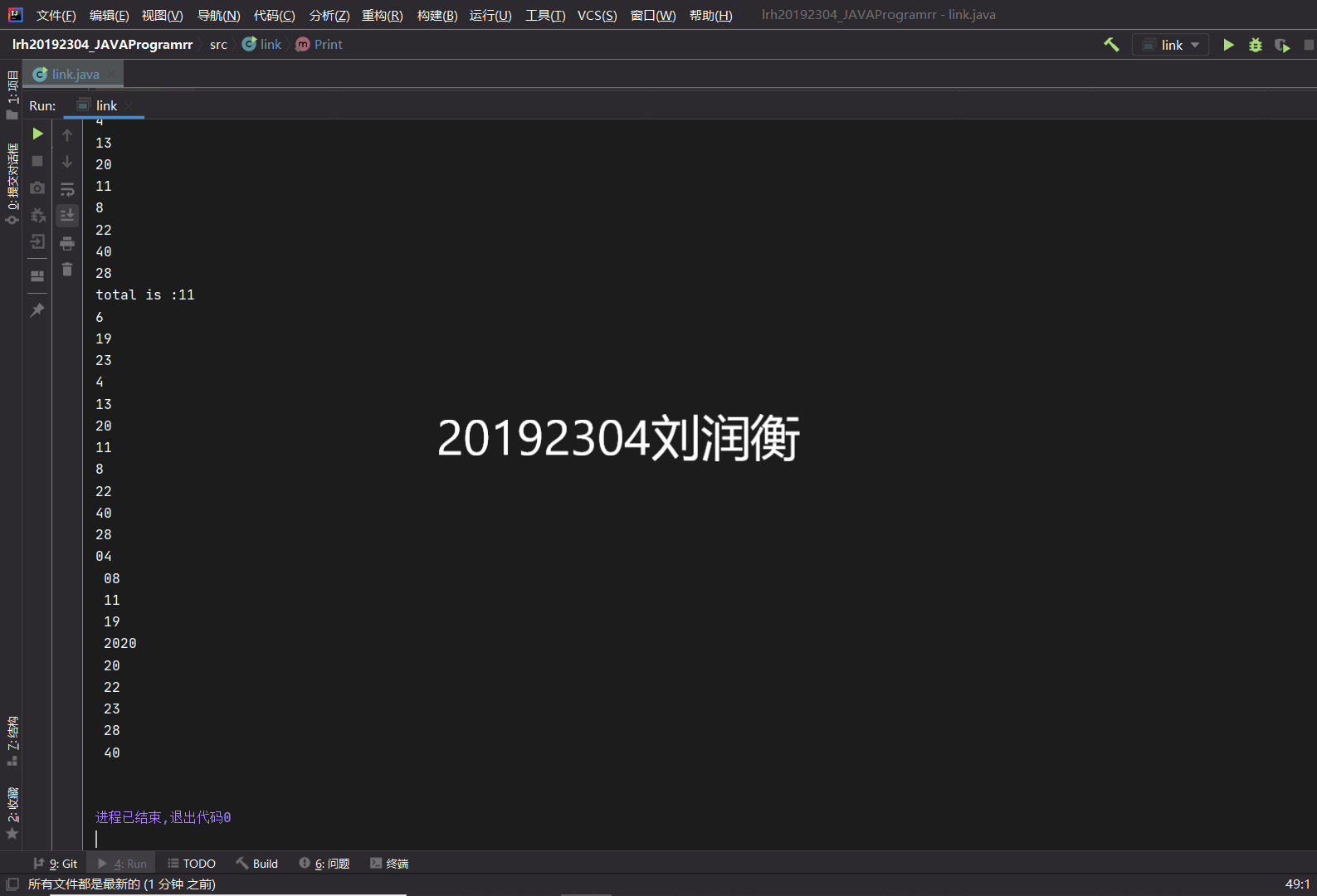Pin the Run tab with the pin icon

click(x=37, y=310)
